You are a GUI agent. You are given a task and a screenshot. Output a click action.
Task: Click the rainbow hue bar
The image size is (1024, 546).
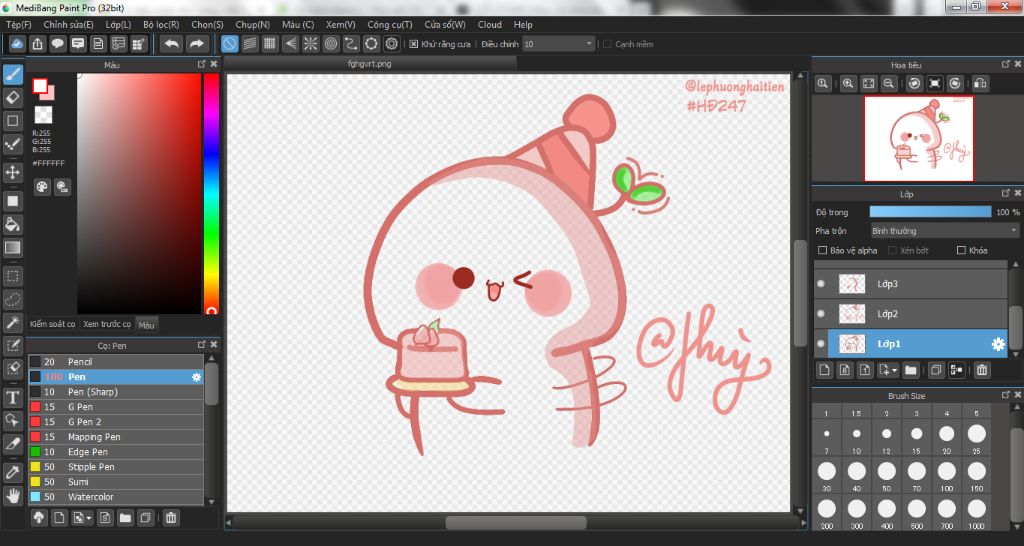tap(211, 193)
